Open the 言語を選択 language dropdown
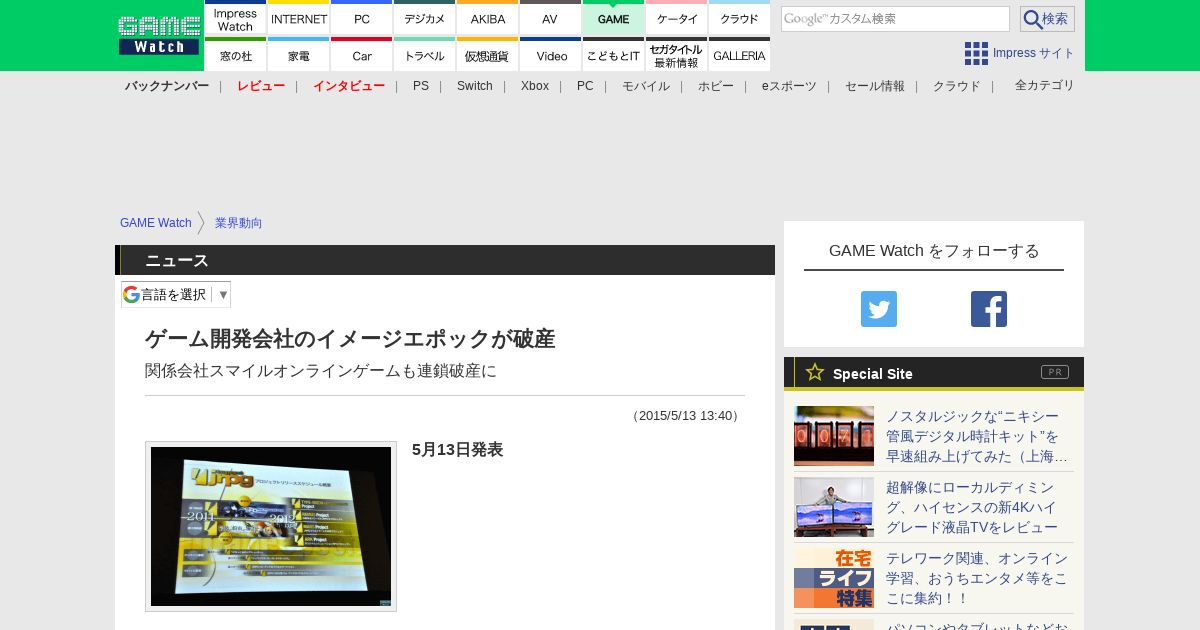1200x630 pixels. click(176, 294)
